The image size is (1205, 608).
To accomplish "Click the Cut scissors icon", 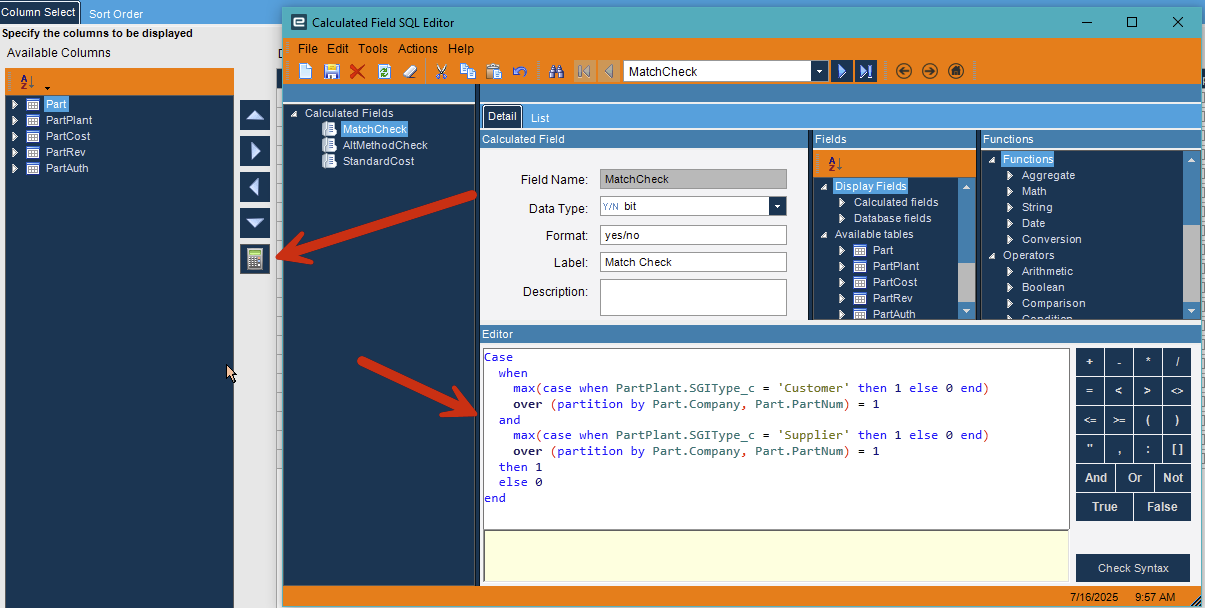I will pos(441,71).
